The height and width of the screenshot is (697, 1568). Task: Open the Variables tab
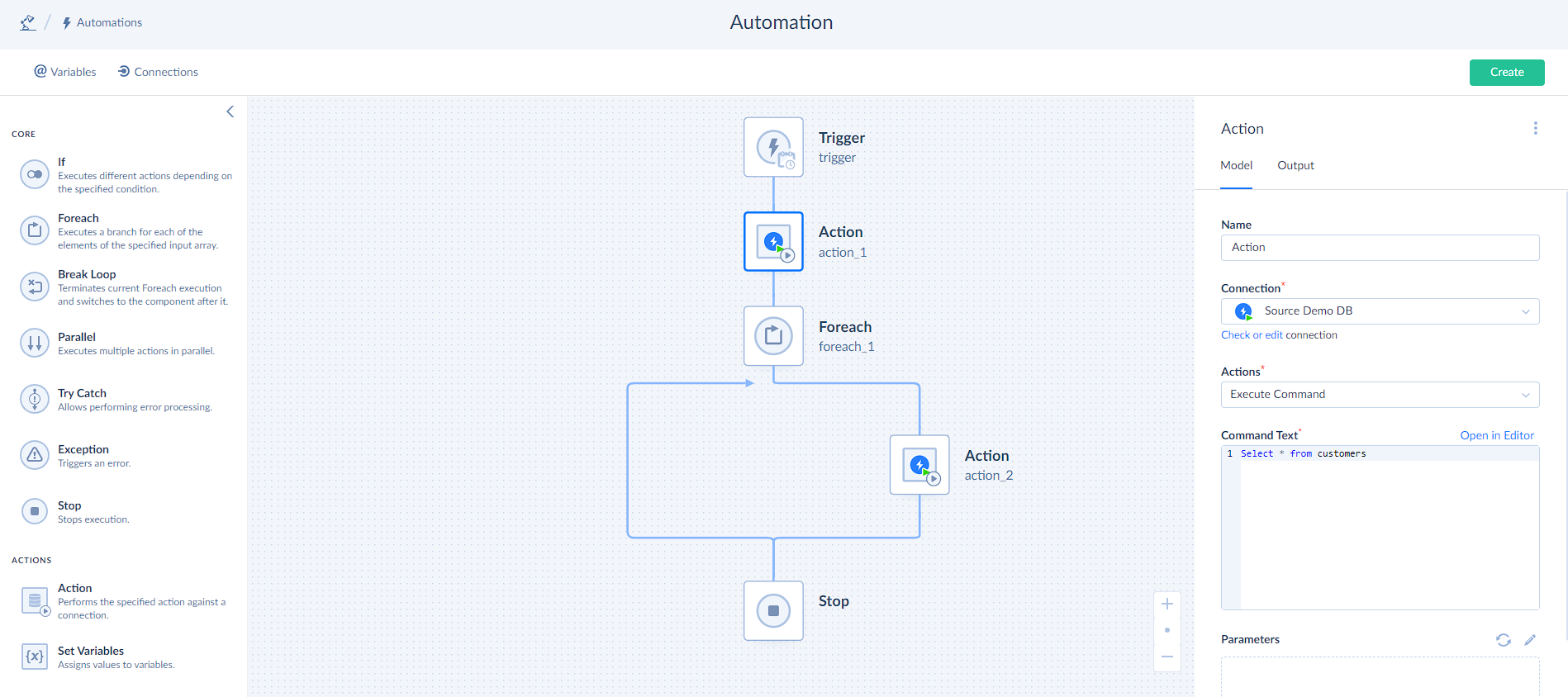click(x=65, y=72)
